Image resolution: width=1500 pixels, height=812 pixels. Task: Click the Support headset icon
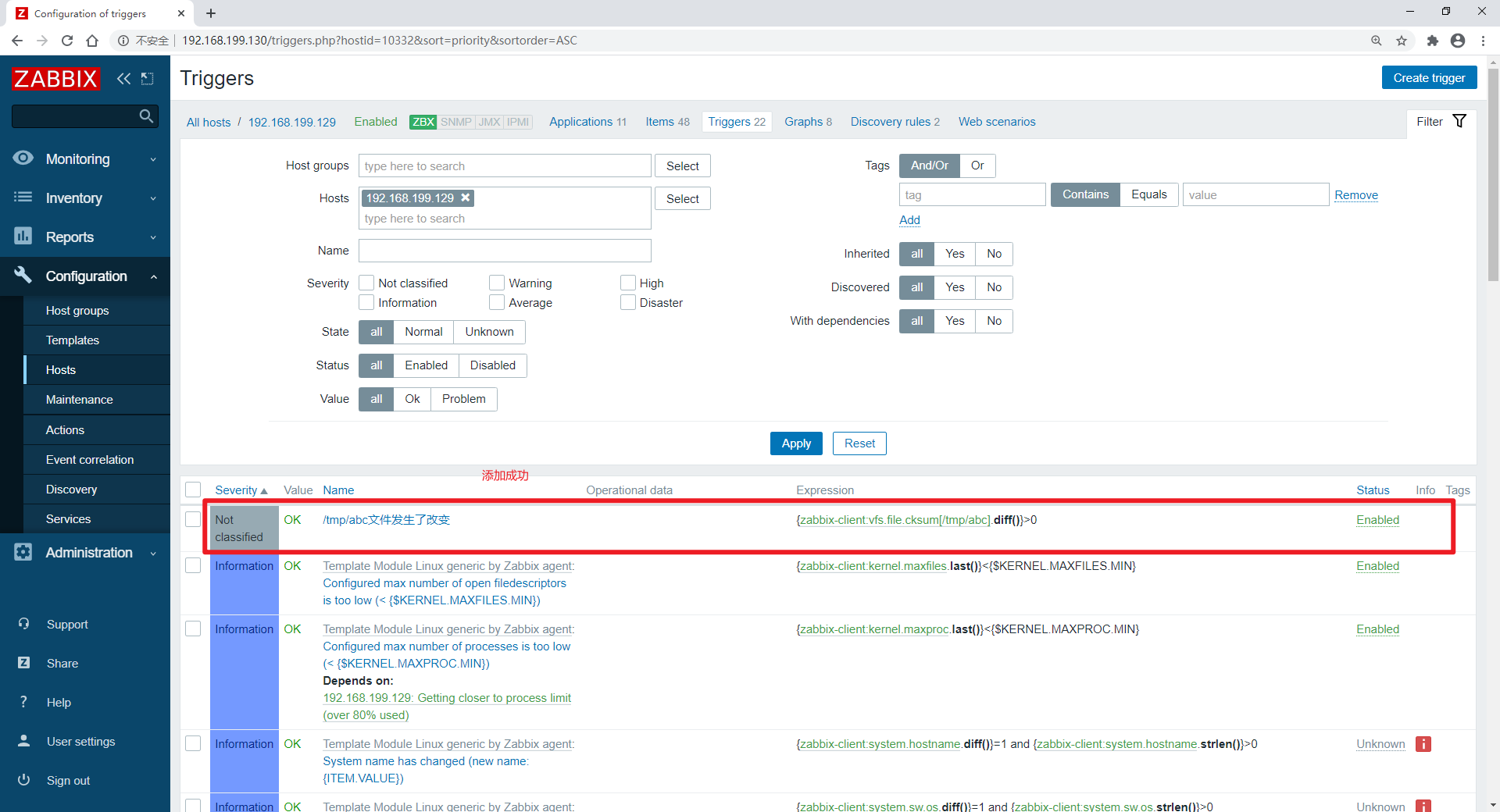[x=23, y=624]
